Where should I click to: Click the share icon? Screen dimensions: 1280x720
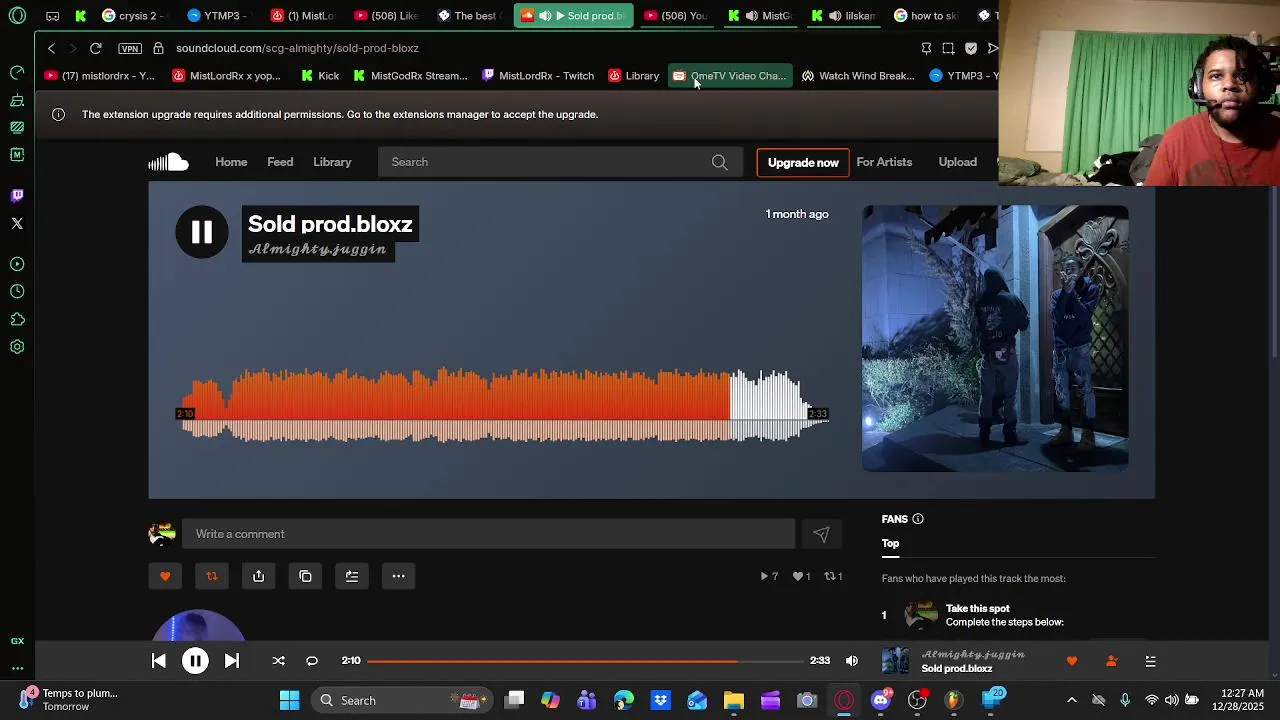259,576
